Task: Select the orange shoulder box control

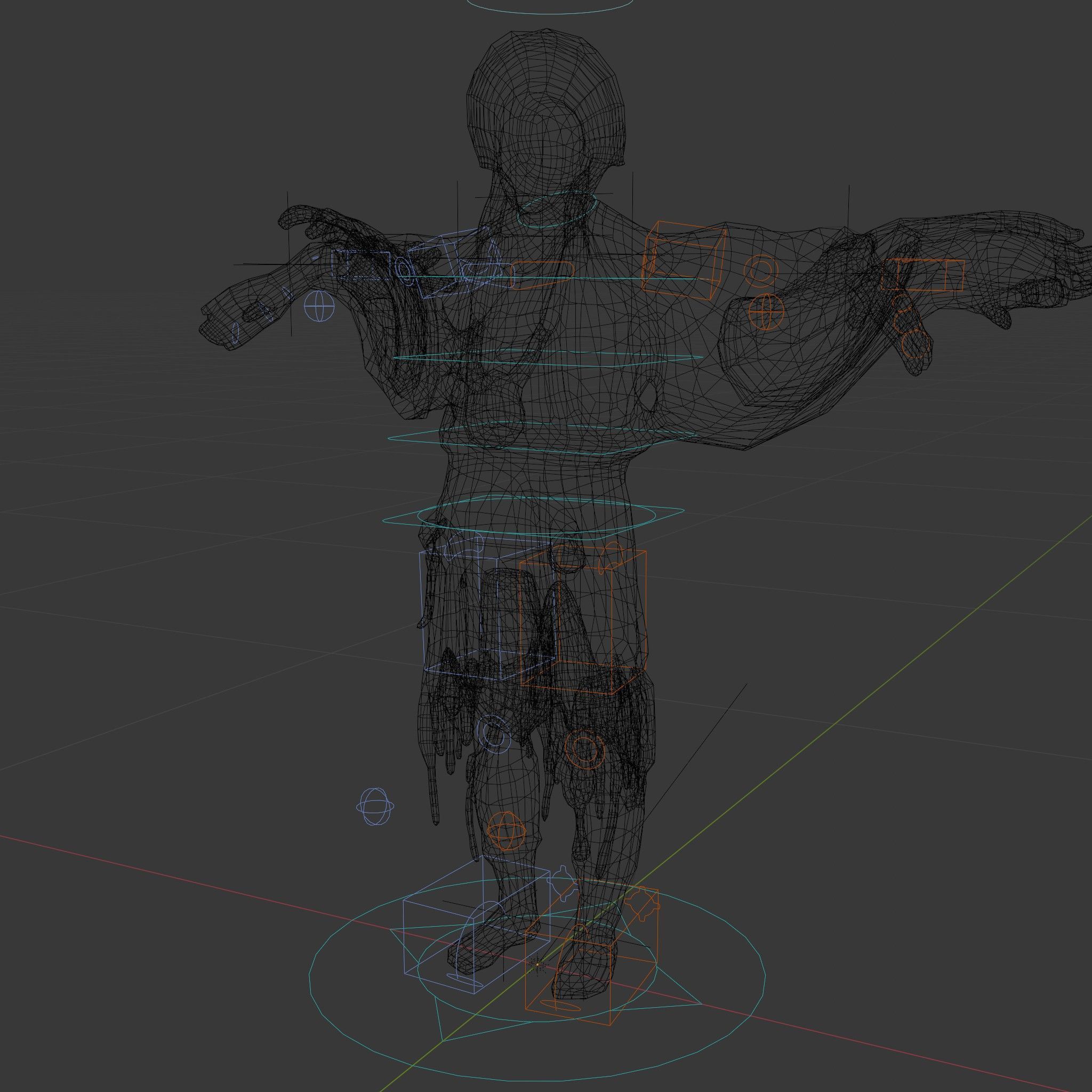Action: [685, 261]
